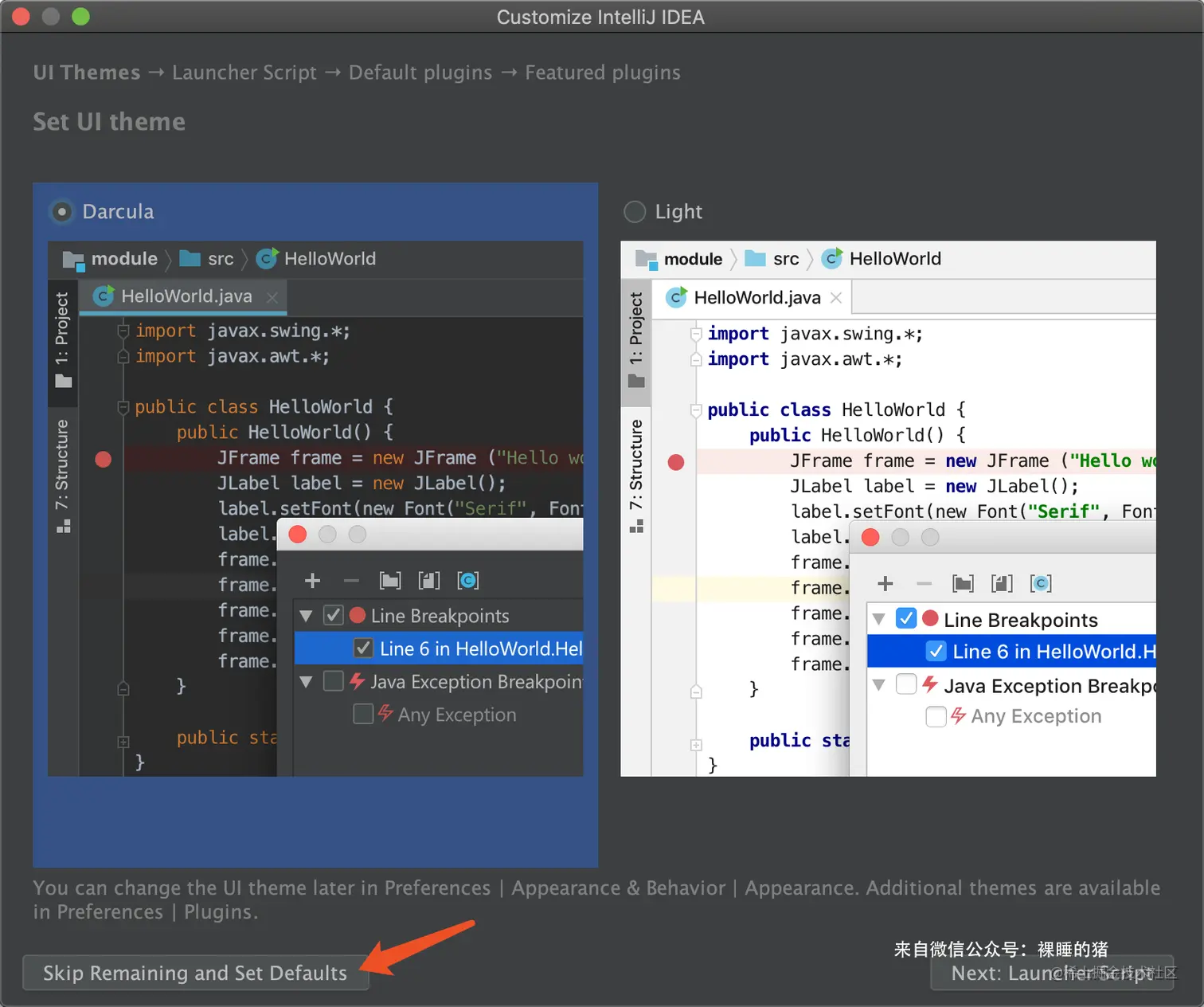Toggle Line Breakpoints checkbox in Light preview
Image resolution: width=1204 pixels, height=1007 pixels.
coord(906,618)
